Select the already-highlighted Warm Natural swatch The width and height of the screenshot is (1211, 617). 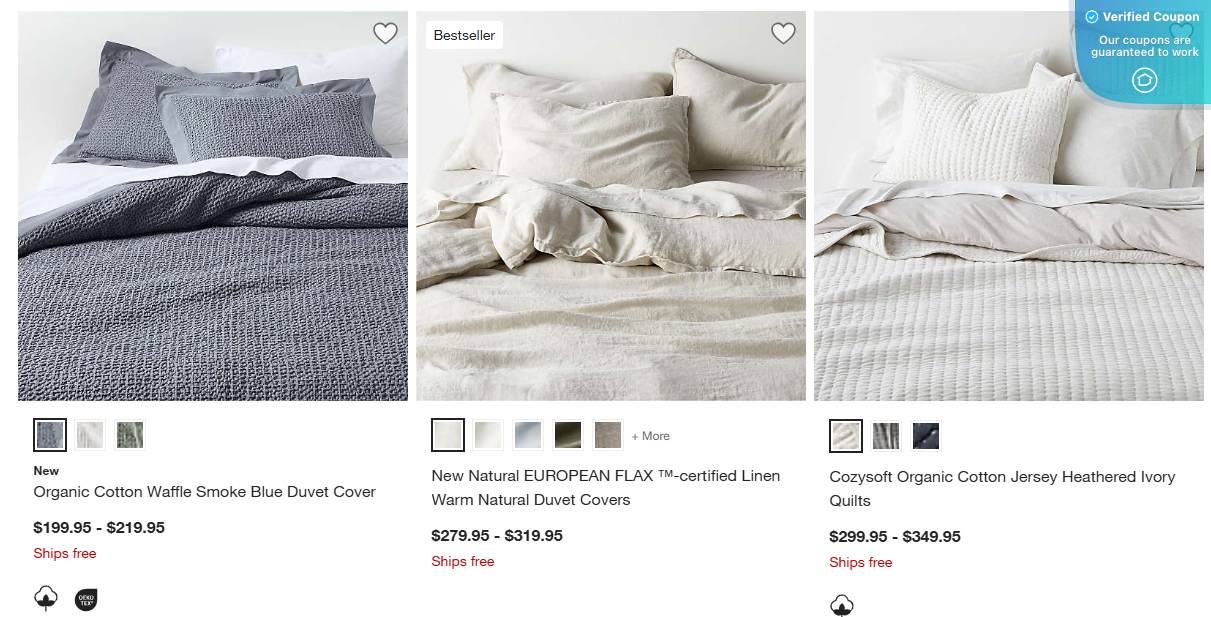(447, 434)
